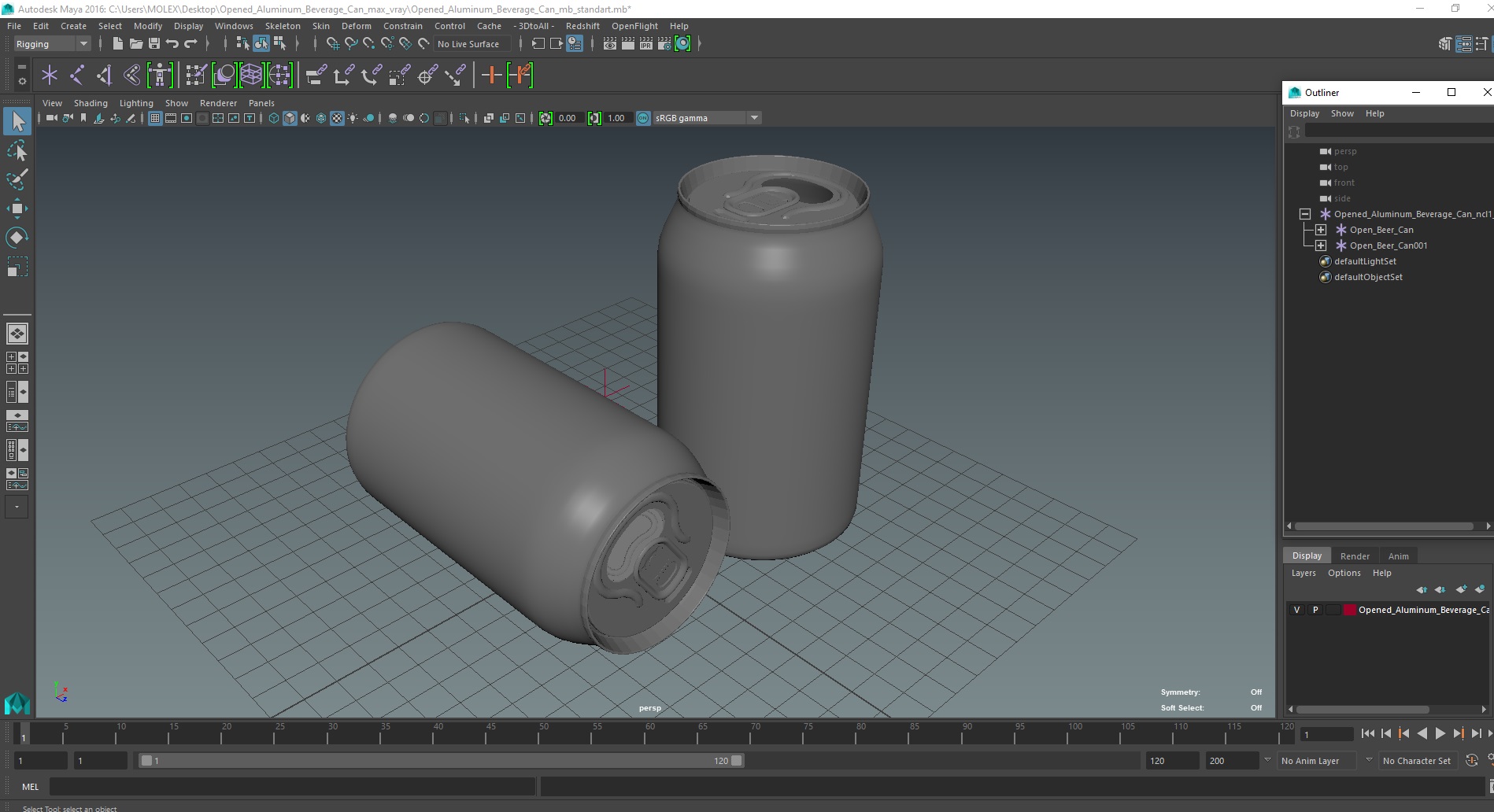This screenshot has width=1494, height=812.
Task: Undo the last action
Action: (172, 44)
